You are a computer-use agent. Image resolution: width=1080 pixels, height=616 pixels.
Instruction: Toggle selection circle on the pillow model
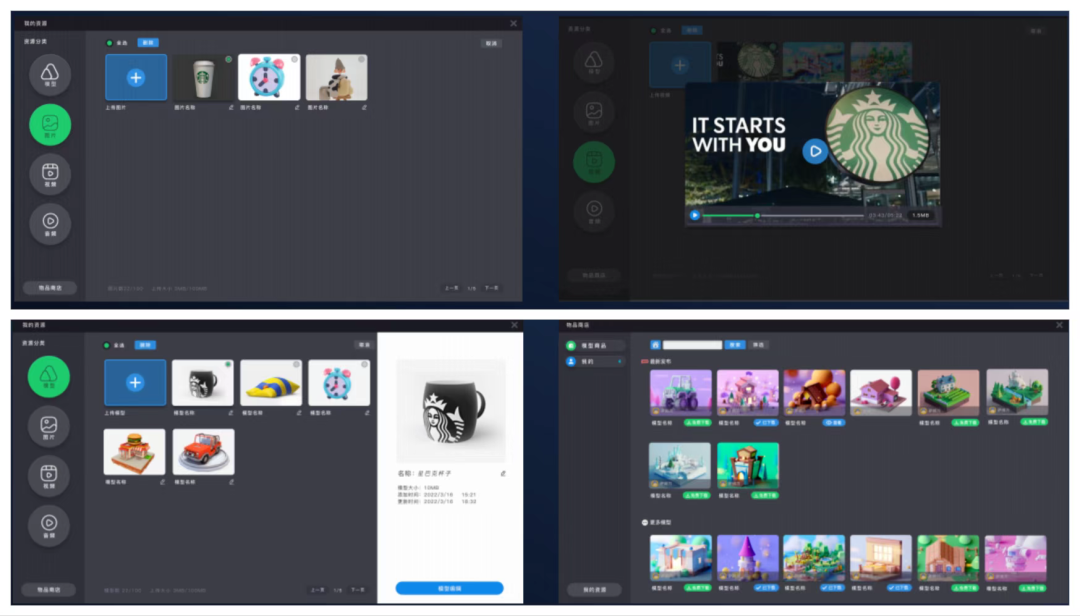(296, 365)
